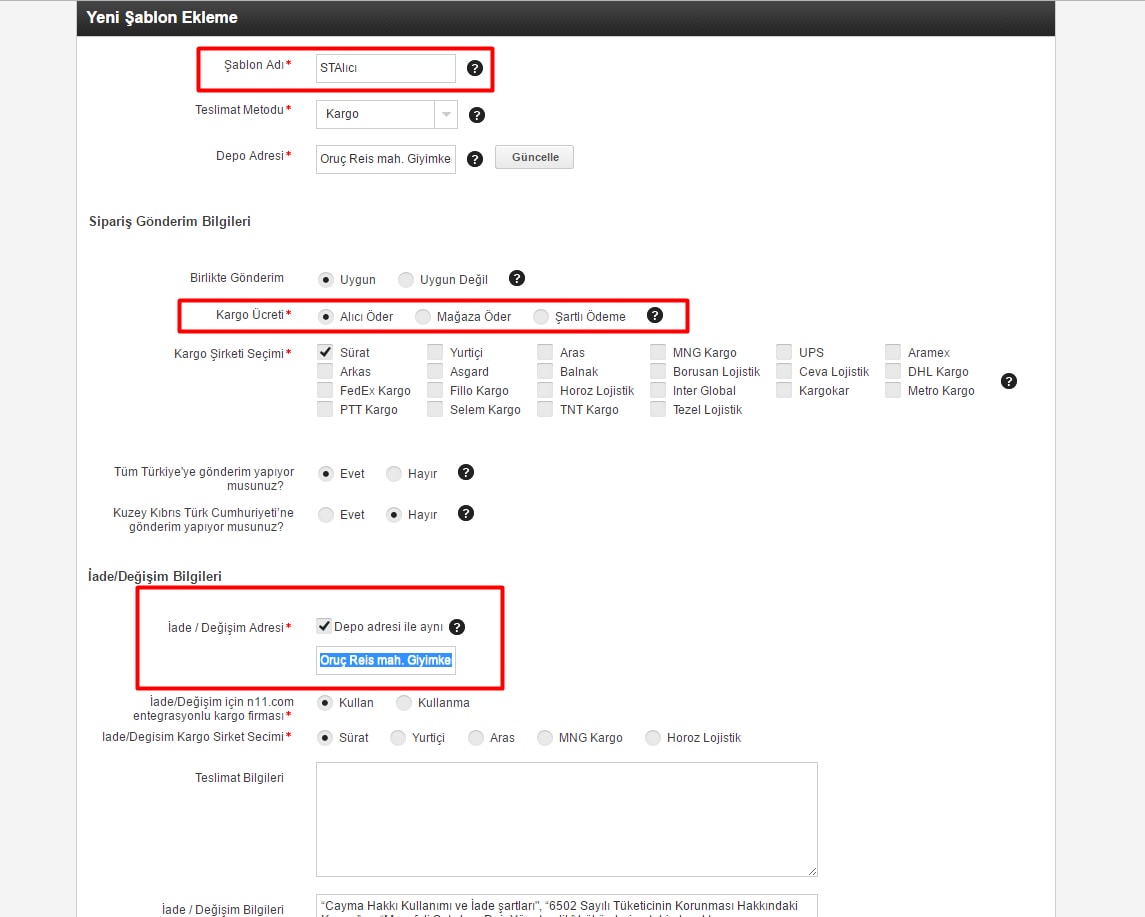The height and width of the screenshot is (917, 1145).
Task: Check the Borusan Lojistik checkbox
Action: point(658,371)
